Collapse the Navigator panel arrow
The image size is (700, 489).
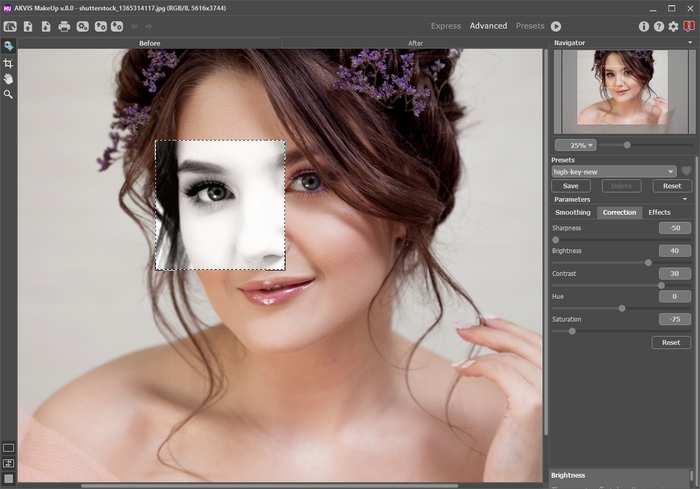pyautogui.click(x=690, y=43)
